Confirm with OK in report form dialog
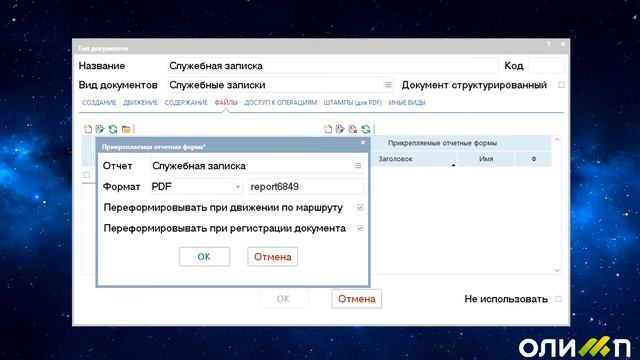The image size is (640, 360). [x=204, y=257]
